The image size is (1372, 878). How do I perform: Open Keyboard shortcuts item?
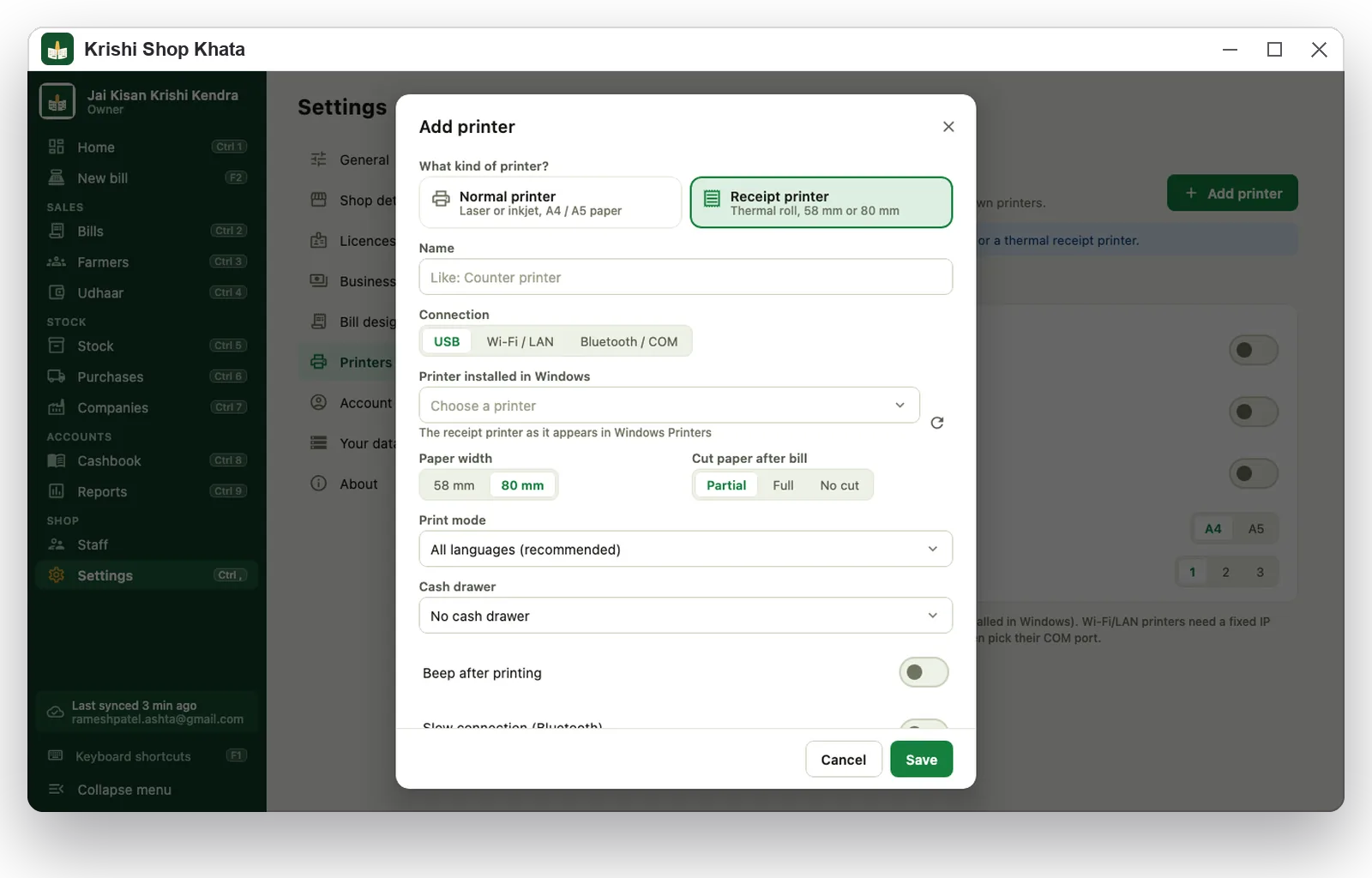[x=147, y=756]
